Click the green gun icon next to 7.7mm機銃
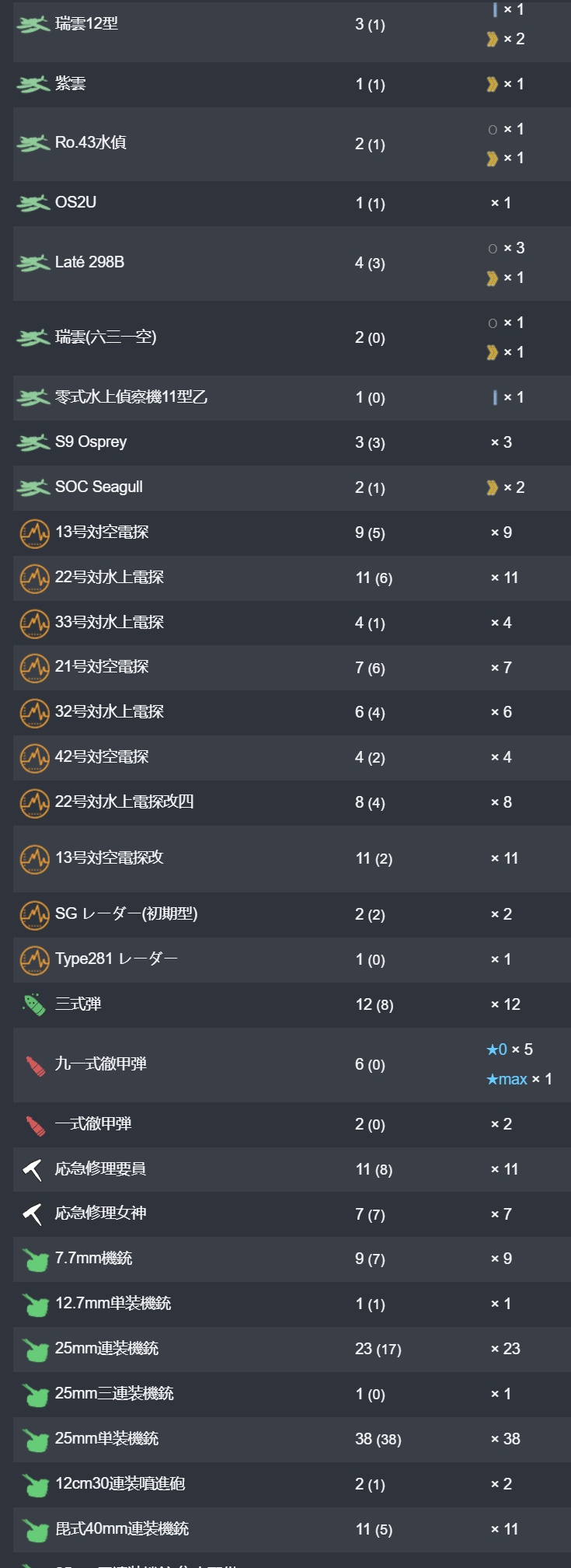 pyautogui.click(x=35, y=1259)
